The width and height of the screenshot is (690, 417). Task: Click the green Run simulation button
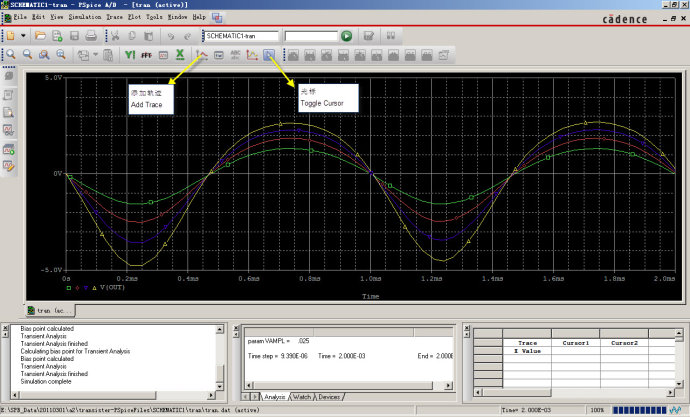click(345, 35)
